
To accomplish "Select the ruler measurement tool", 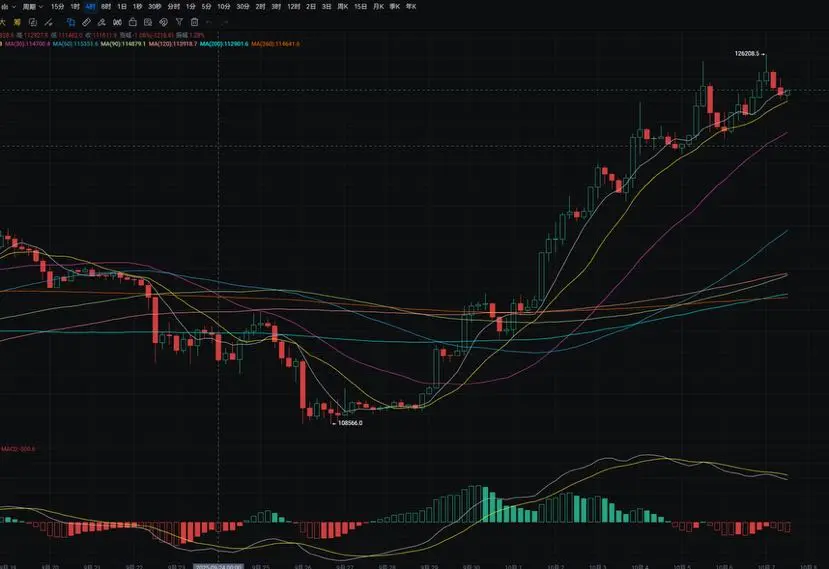I will pos(86,22).
